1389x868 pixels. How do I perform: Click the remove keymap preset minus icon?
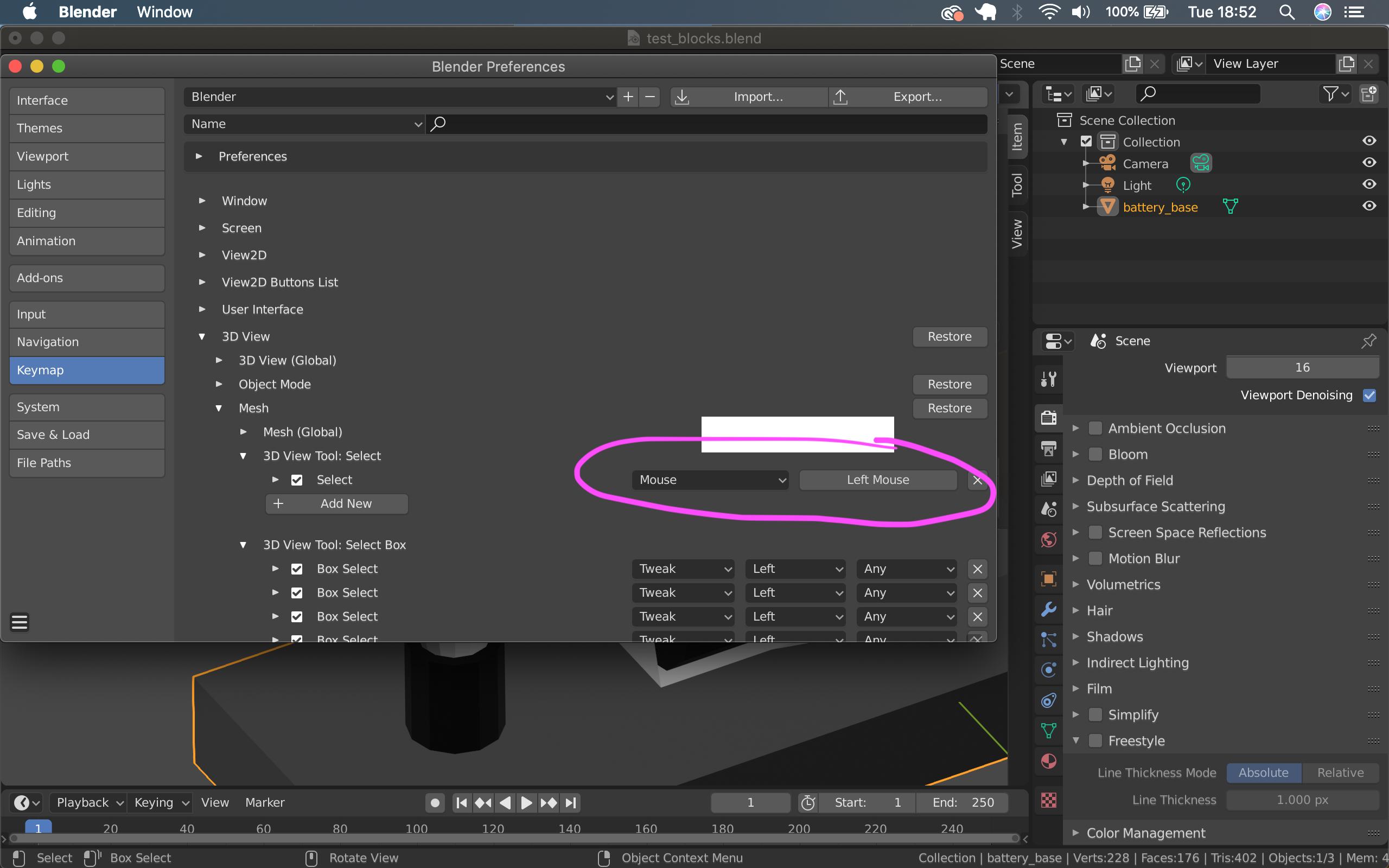tap(649, 97)
